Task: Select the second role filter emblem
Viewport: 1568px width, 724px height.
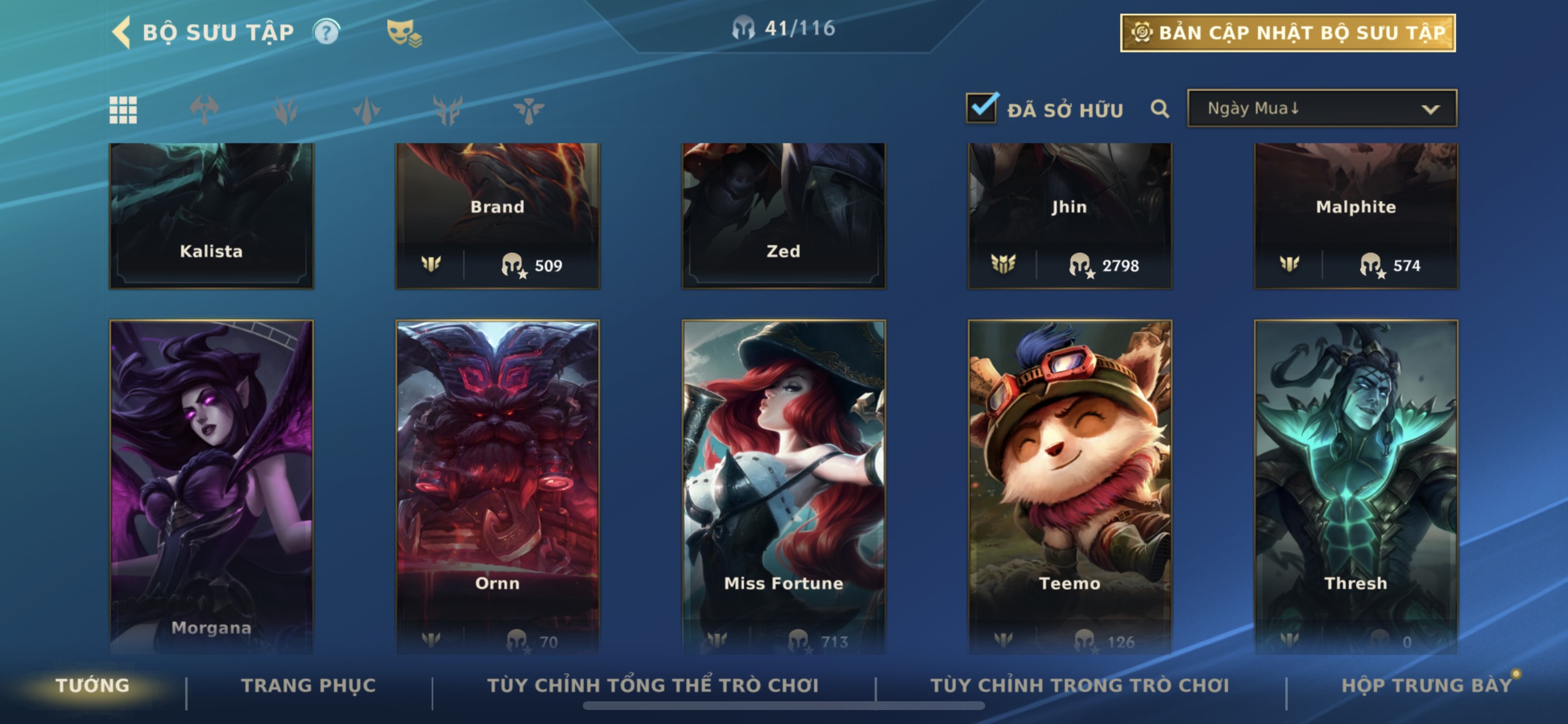Action: tap(285, 110)
